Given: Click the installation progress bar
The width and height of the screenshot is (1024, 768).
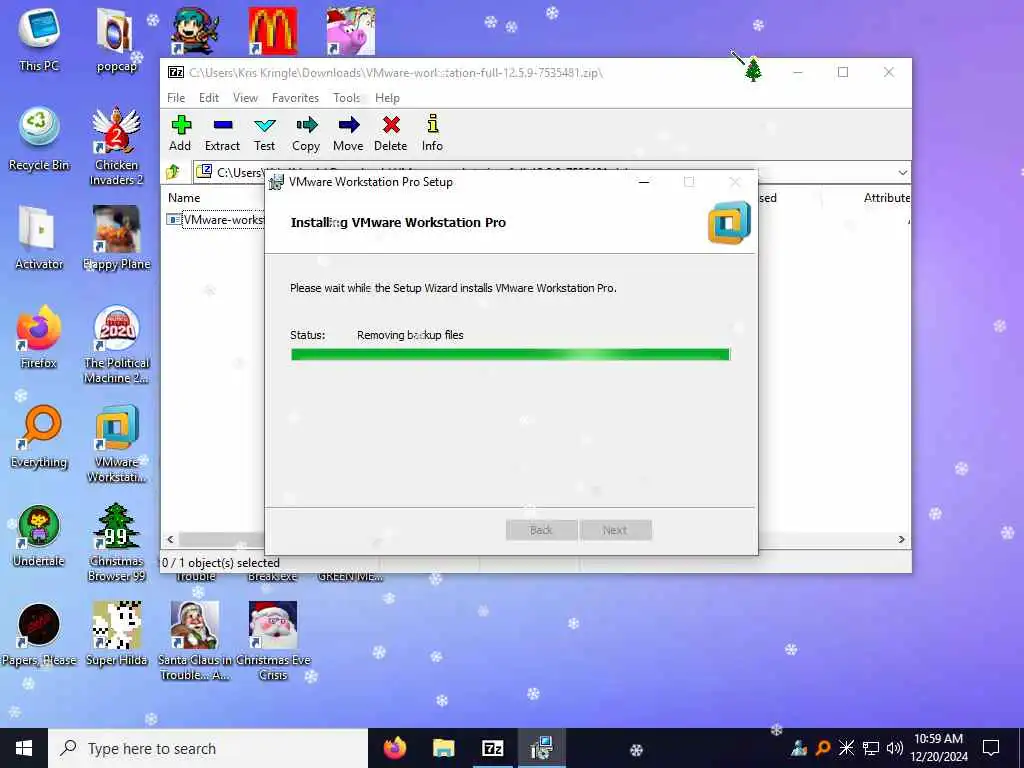Looking at the screenshot, I should click(510, 355).
